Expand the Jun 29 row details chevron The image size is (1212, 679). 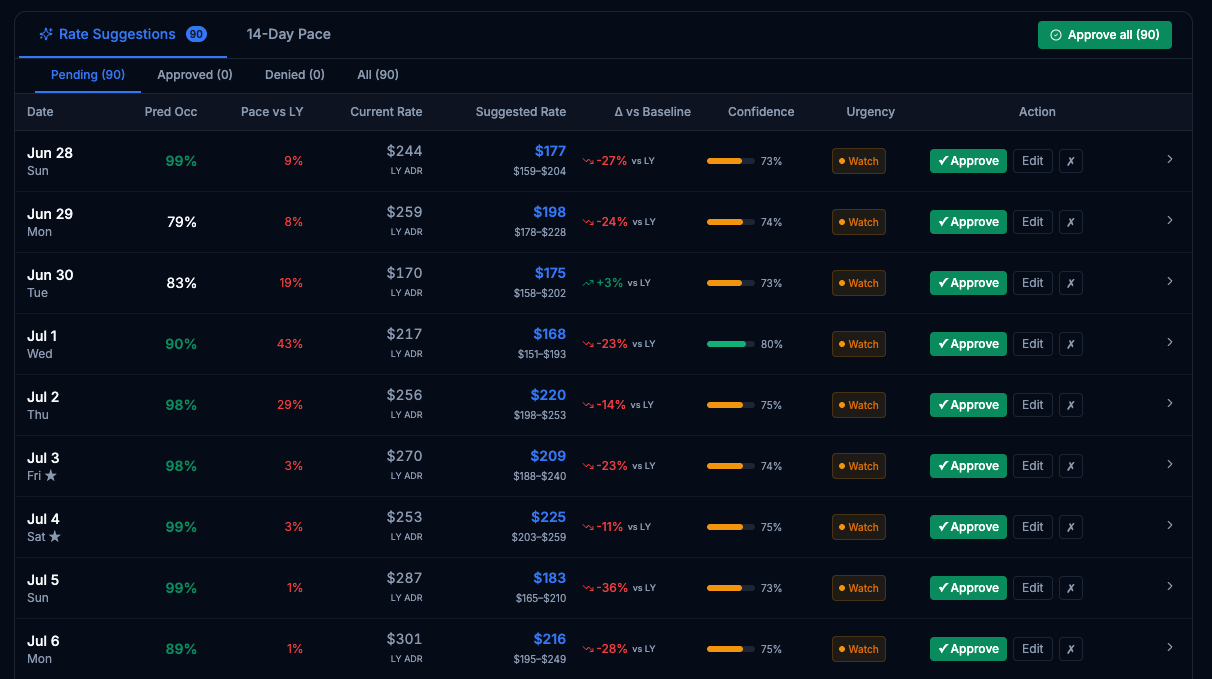point(1169,220)
